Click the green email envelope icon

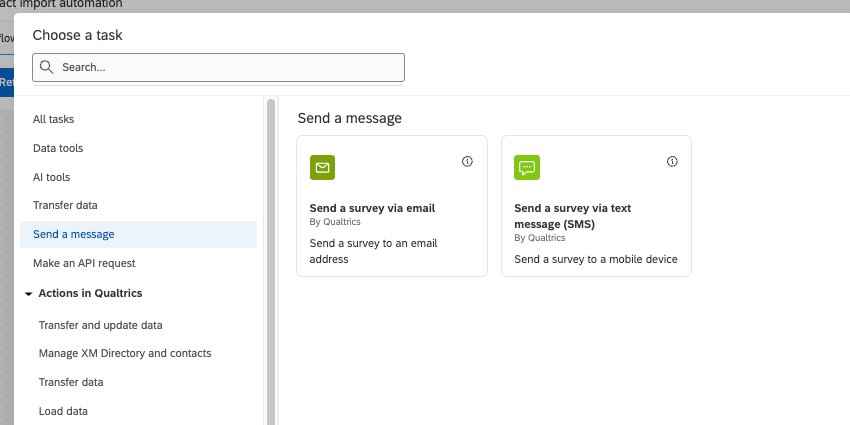(322, 168)
